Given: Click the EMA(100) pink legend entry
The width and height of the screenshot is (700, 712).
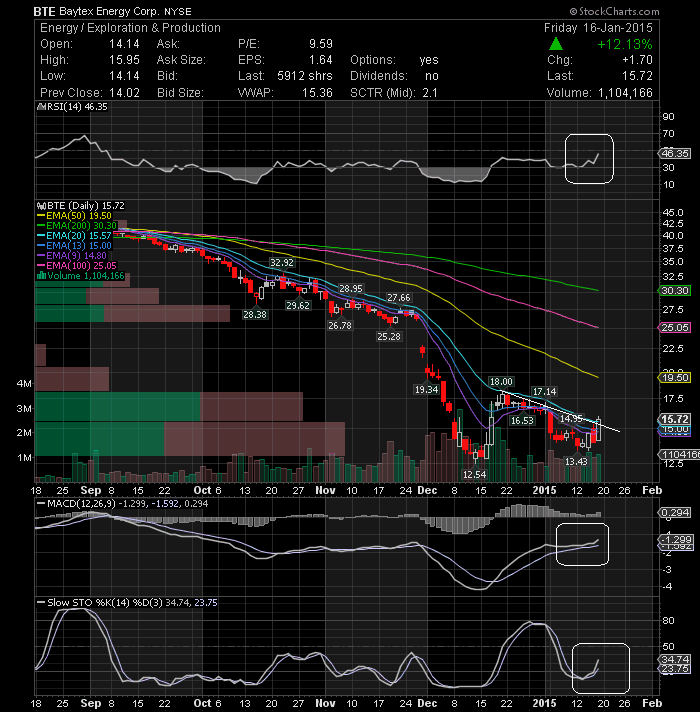Looking at the screenshot, I should point(77,266).
